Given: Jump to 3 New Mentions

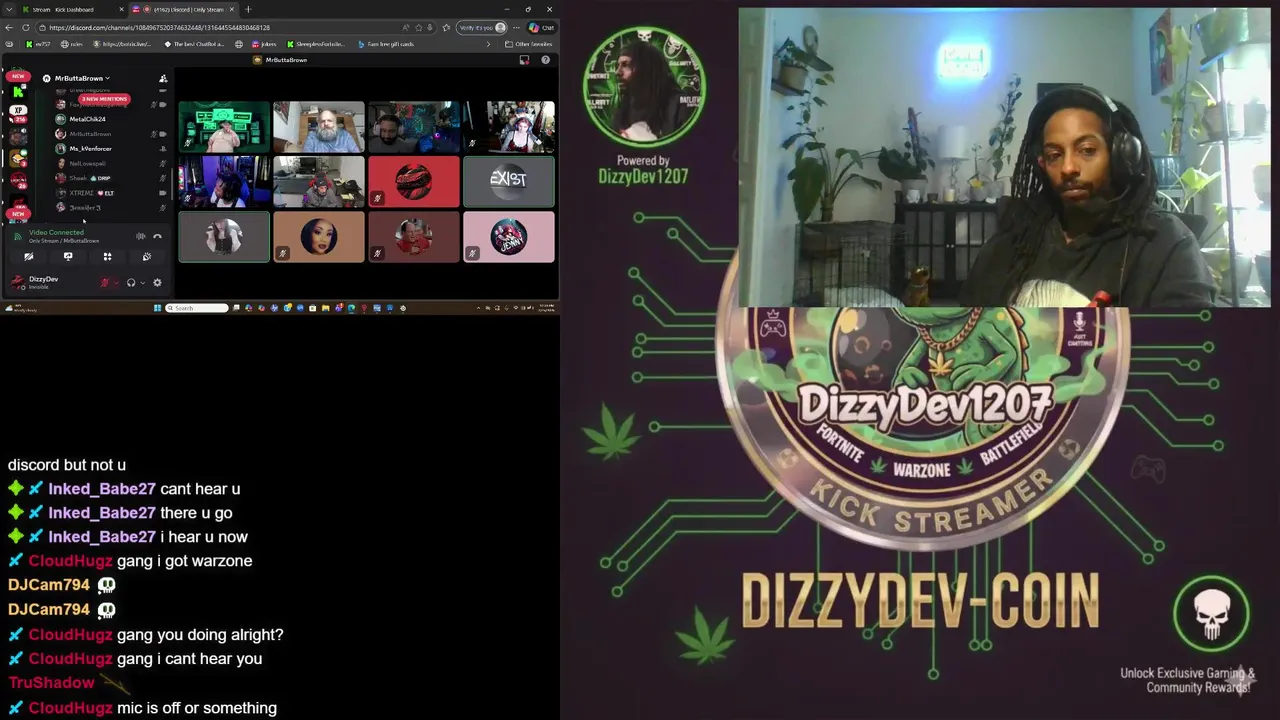Looking at the screenshot, I should point(104,99).
